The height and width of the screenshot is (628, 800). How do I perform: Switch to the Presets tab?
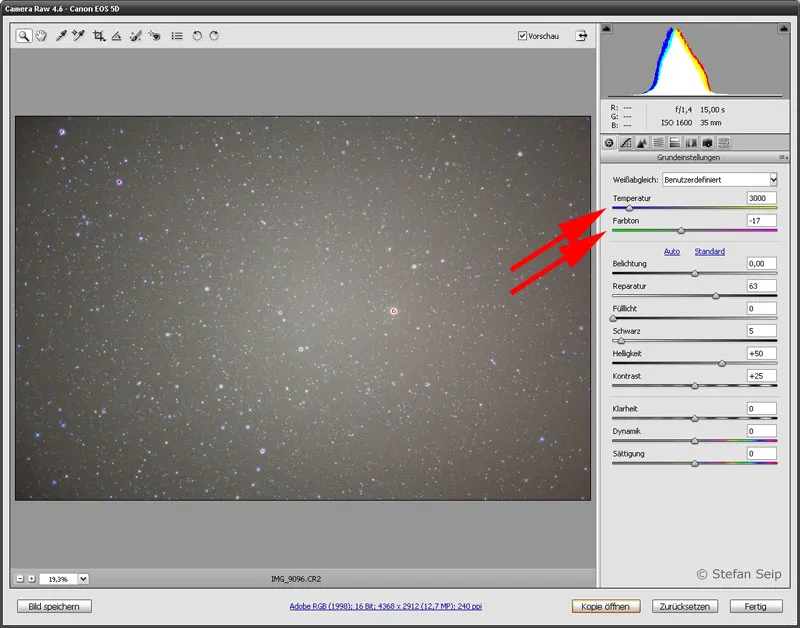click(723, 143)
